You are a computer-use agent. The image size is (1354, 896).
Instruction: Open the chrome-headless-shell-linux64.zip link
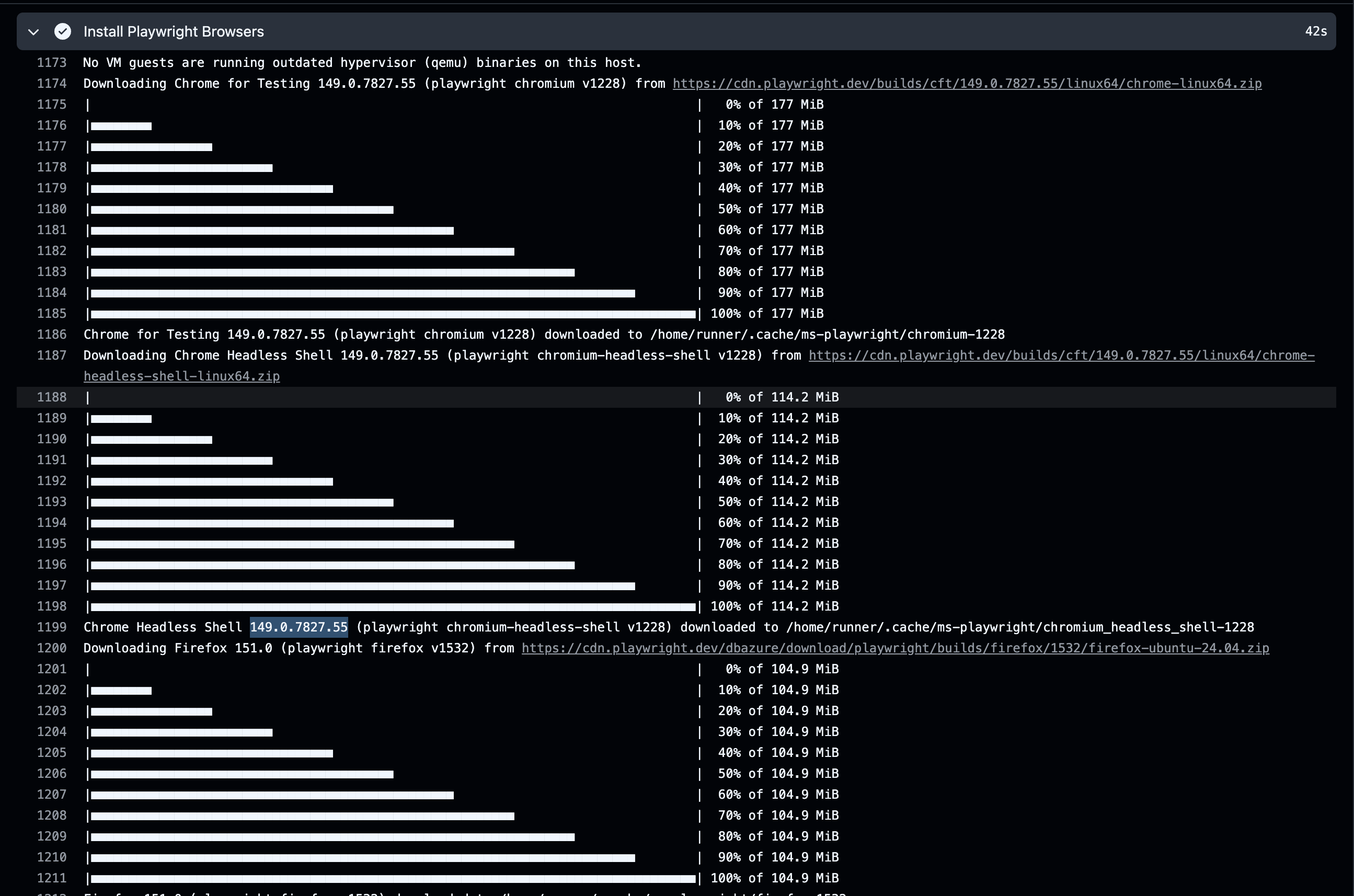pyautogui.click(x=699, y=366)
